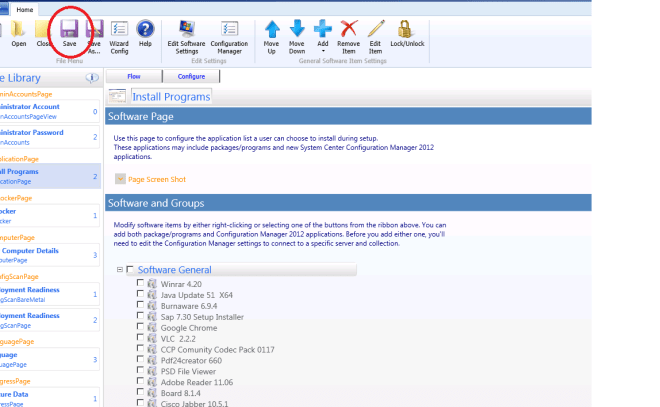The width and height of the screenshot is (660, 407).
Task: Move selected item down
Action: [297, 34]
